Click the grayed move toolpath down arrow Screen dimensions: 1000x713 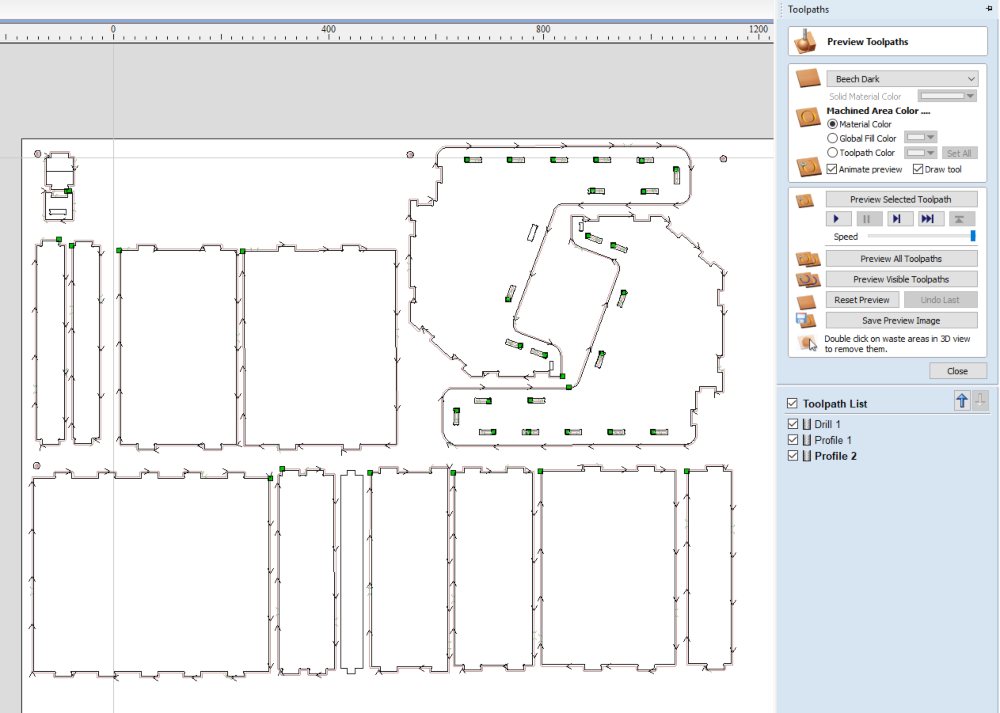coord(980,401)
